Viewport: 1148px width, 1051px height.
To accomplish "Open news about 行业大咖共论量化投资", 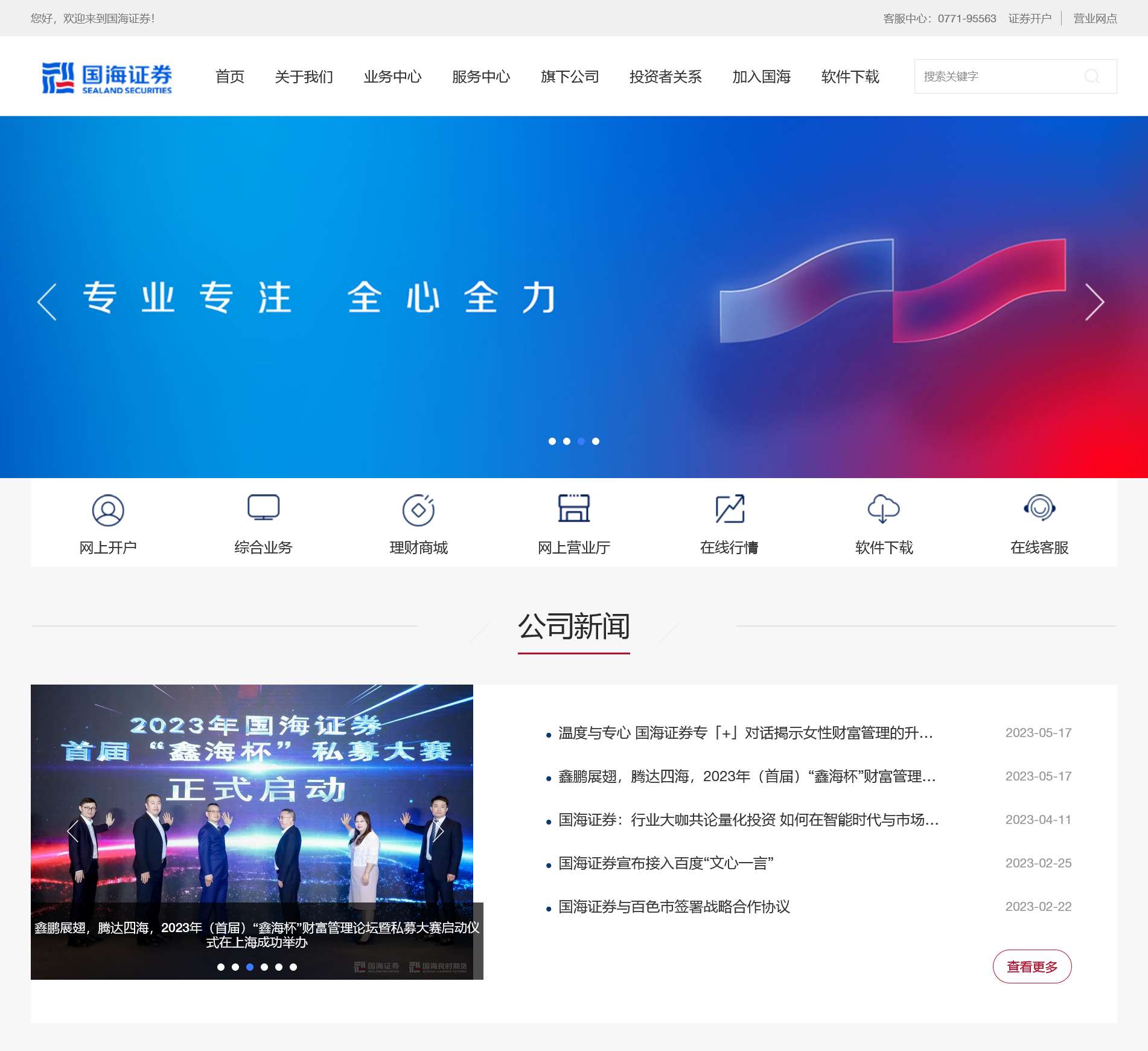I will (x=748, y=820).
